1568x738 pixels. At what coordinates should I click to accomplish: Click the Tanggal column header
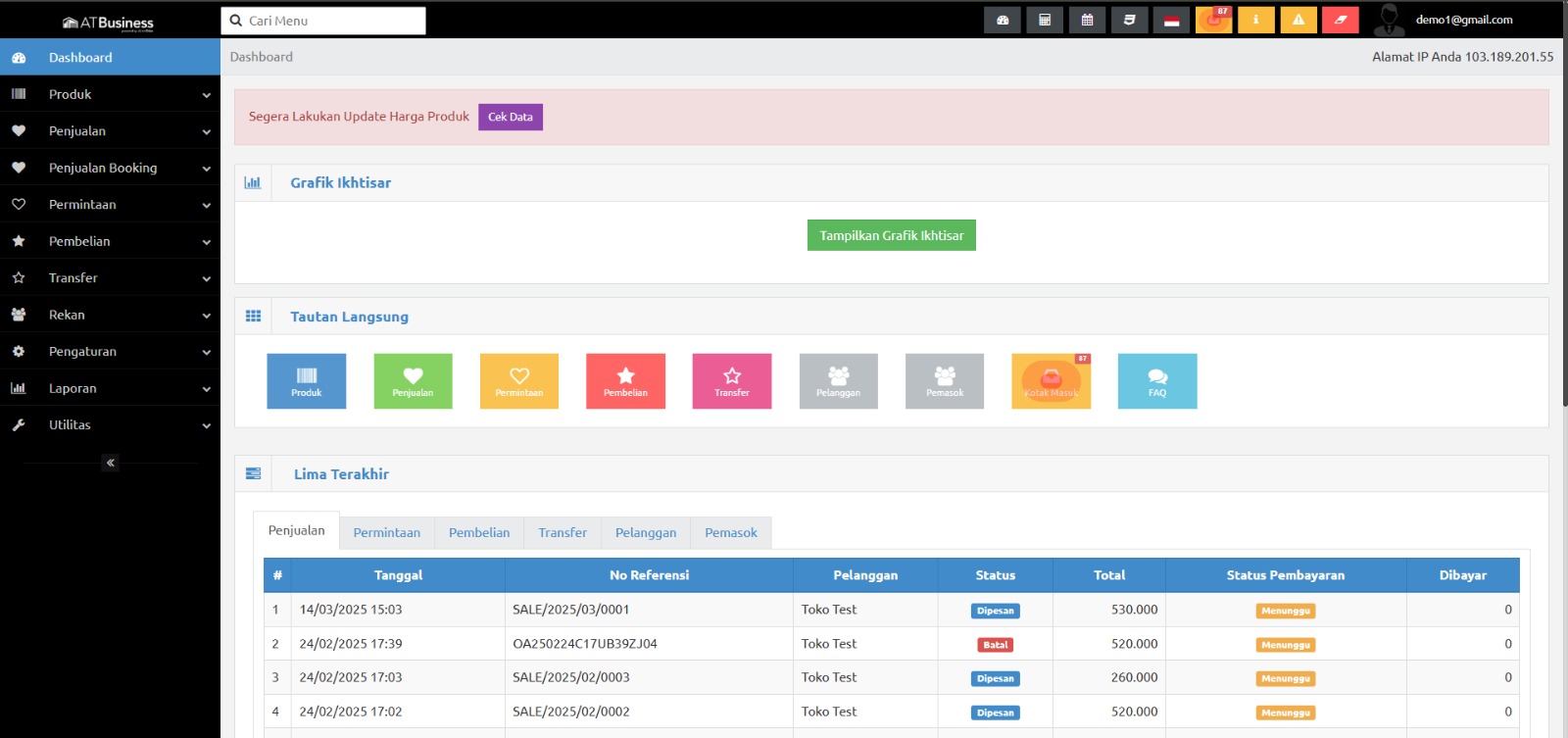pos(398,575)
